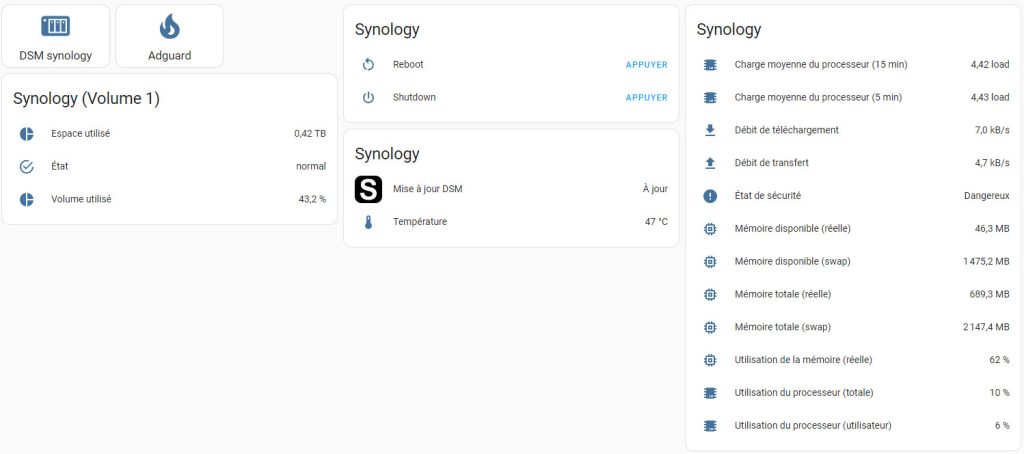Open the DSM synology card
The height and width of the screenshot is (454, 1024).
click(x=56, y=36)
